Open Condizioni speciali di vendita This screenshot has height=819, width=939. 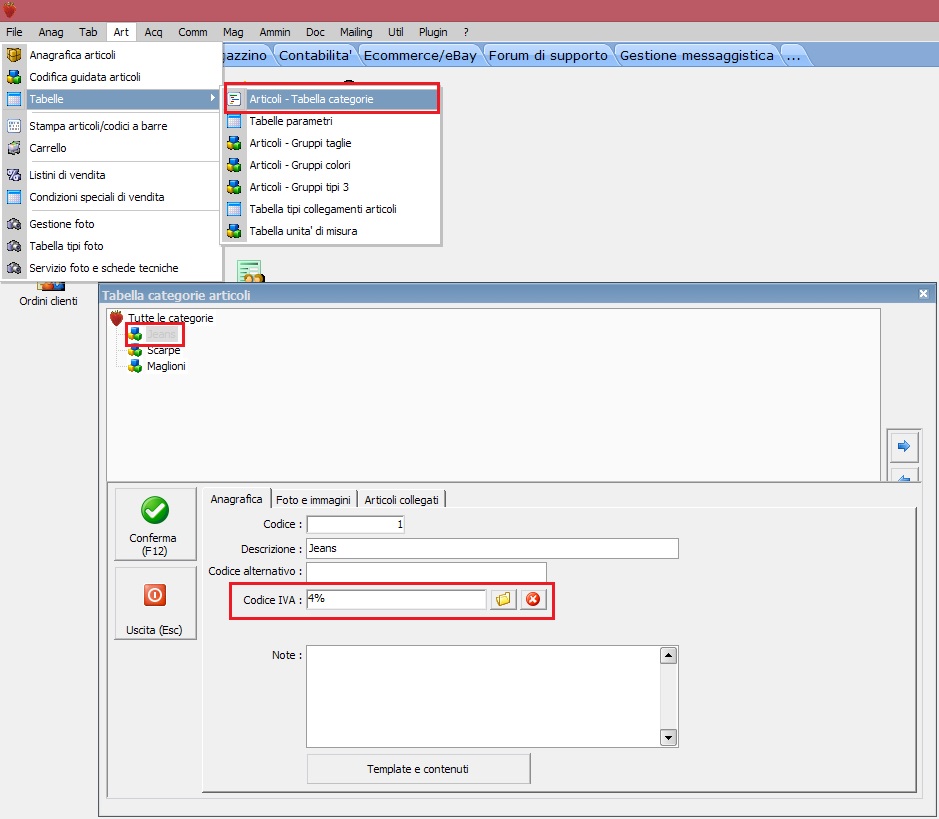[x=111, y=197]
